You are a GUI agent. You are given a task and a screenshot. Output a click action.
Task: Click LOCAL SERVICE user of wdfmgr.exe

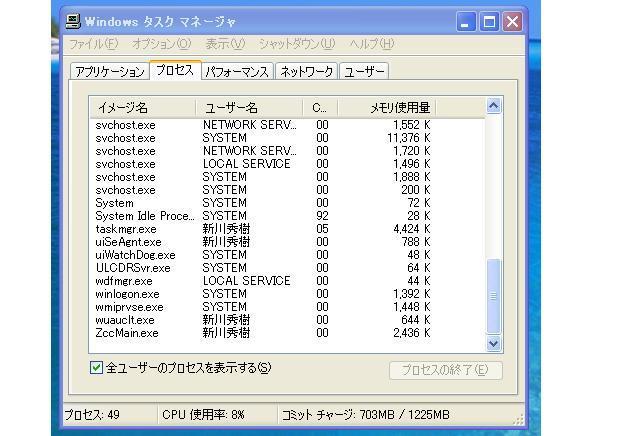(247, 281)
